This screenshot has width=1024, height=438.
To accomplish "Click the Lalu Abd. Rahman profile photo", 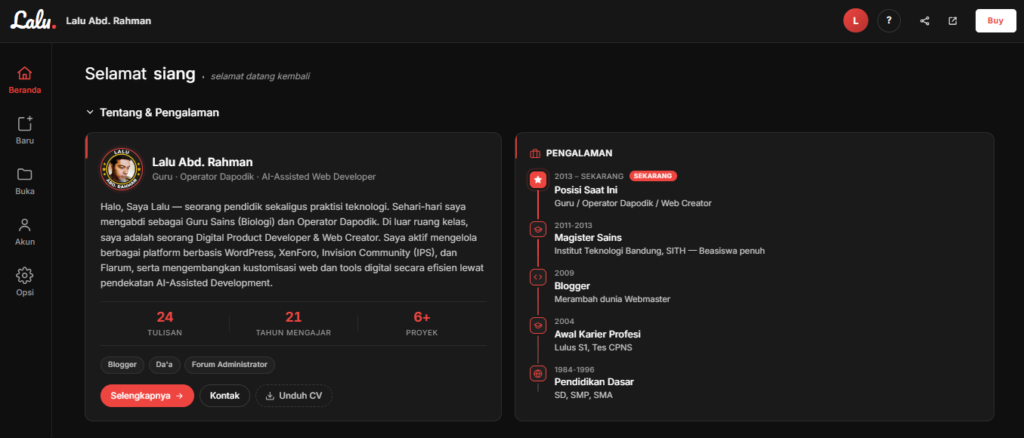I will click(x=121, y=169).
